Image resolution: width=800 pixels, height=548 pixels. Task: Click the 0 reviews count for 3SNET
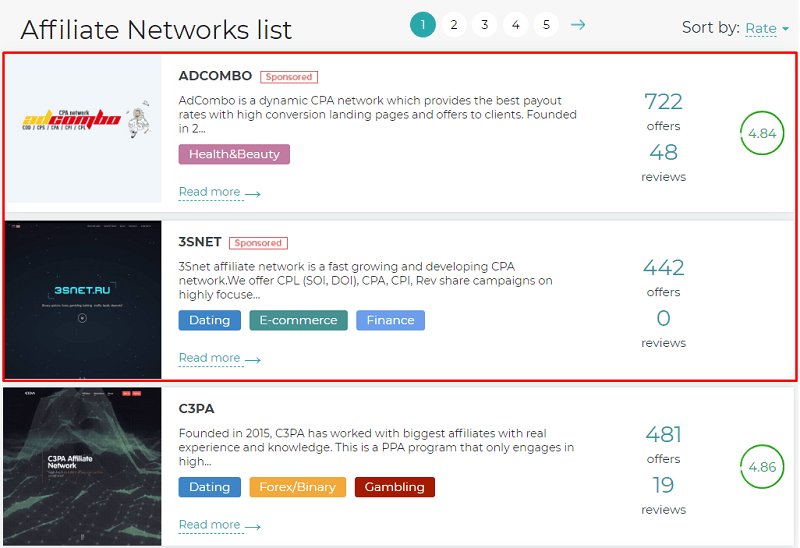pos(663,318)
